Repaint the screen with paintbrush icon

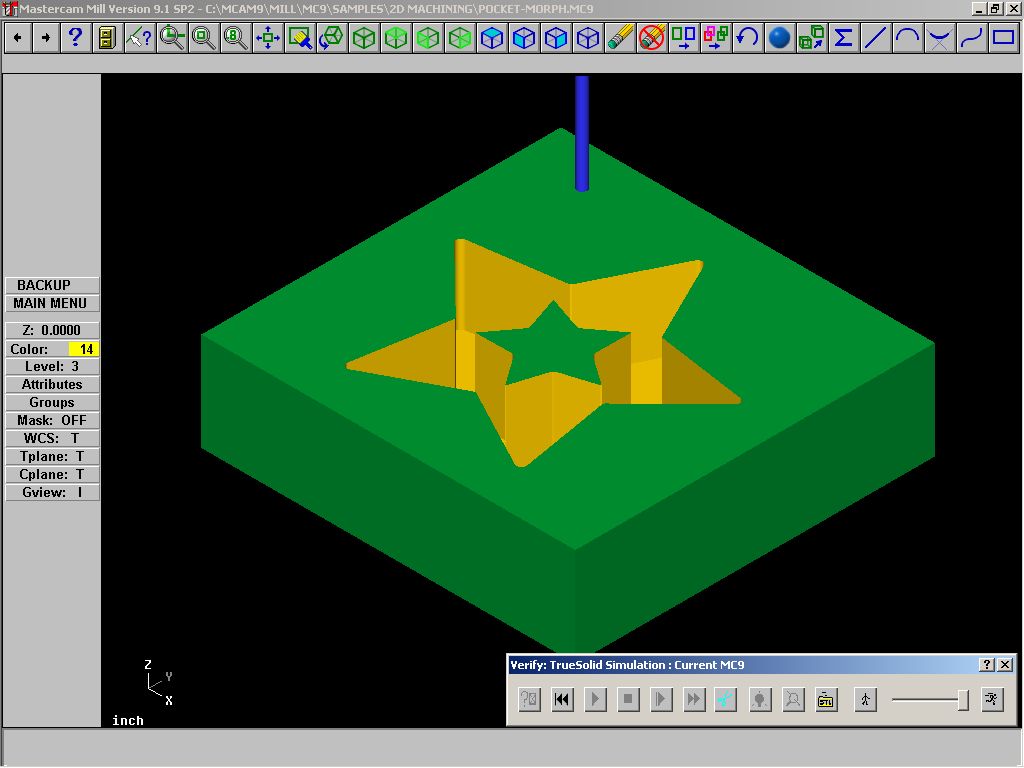tap(300, 38)
